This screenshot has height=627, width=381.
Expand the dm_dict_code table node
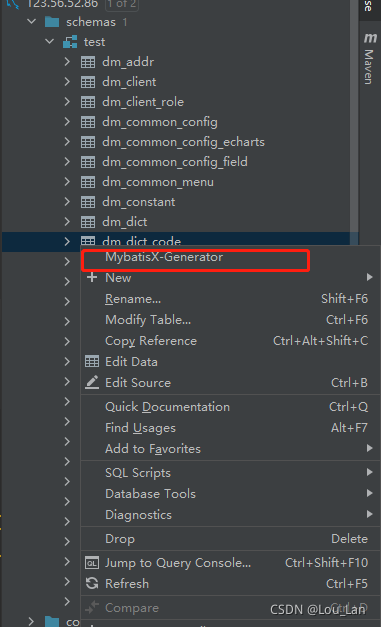pos(67,241)
